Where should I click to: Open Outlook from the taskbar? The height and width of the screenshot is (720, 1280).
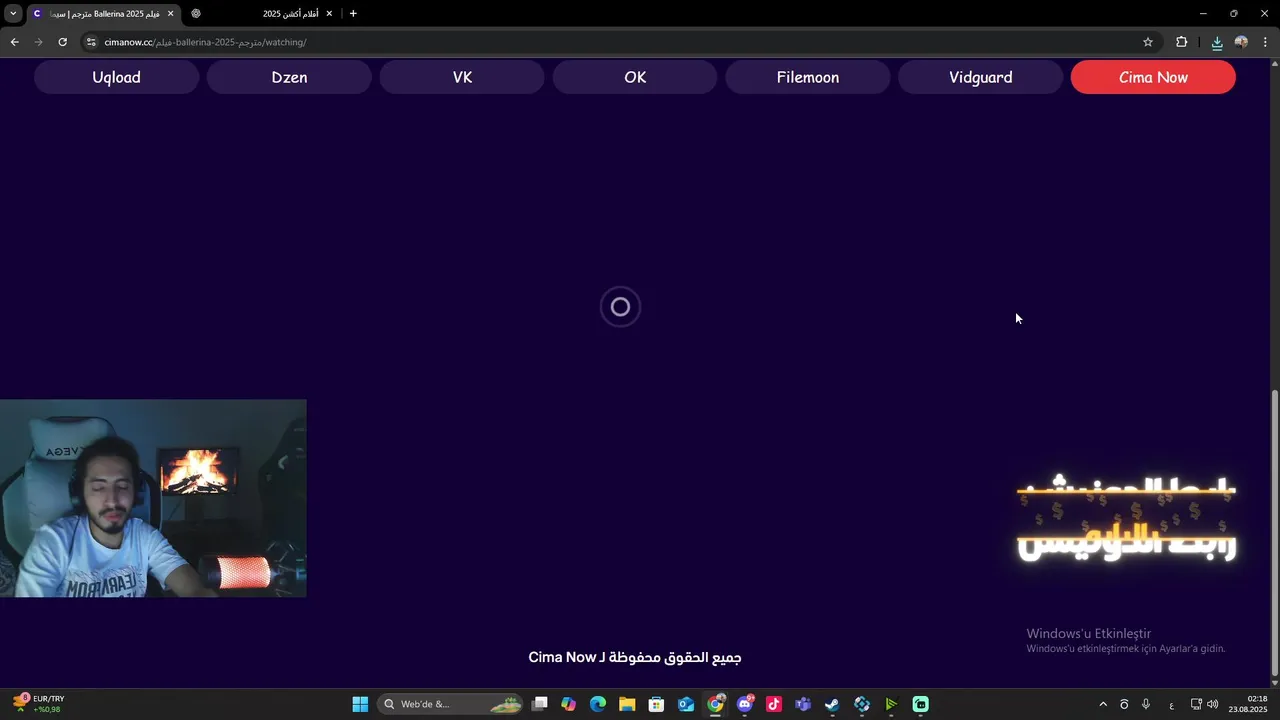[x=686, y=704]
